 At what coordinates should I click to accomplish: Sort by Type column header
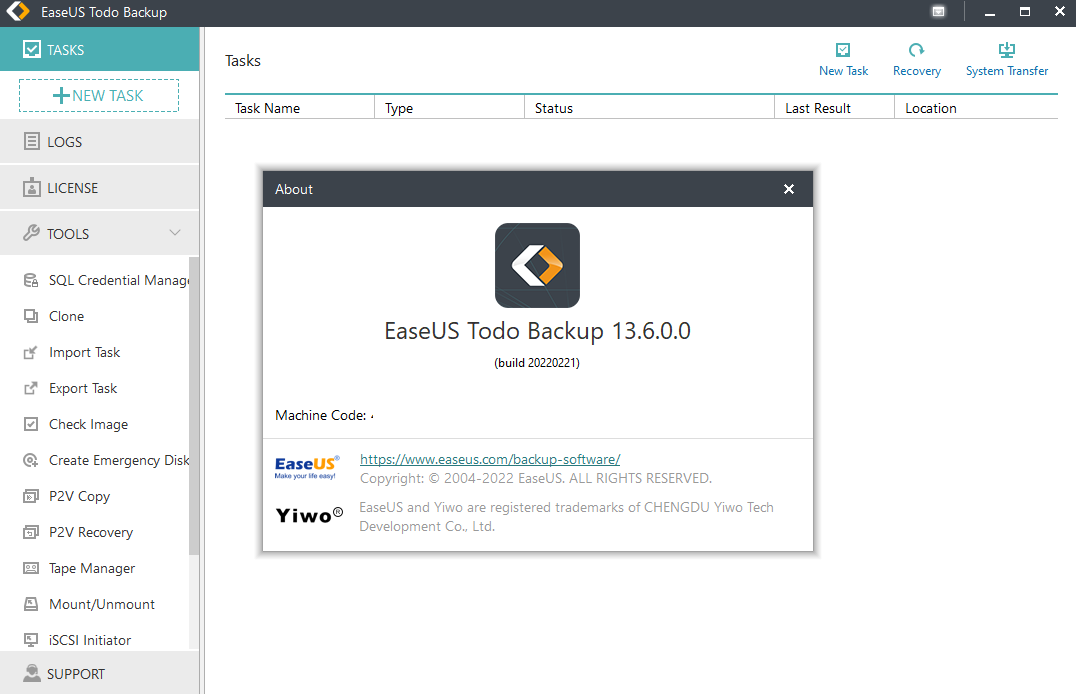449,108
